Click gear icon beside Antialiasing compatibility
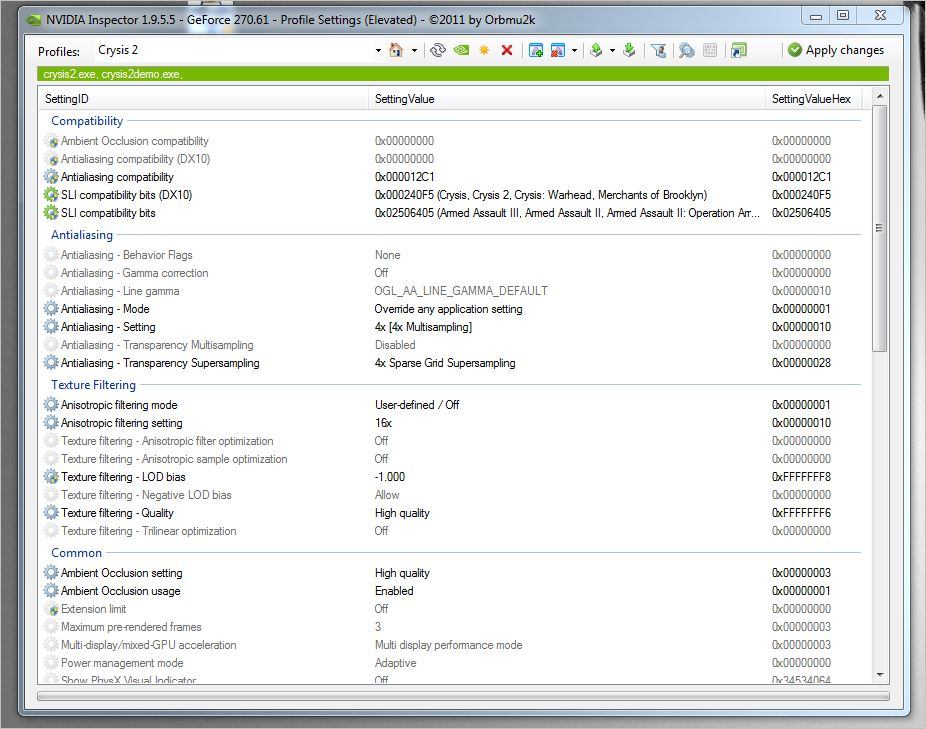This screenshot has height=729, width=926. click(x=51, y=177)
